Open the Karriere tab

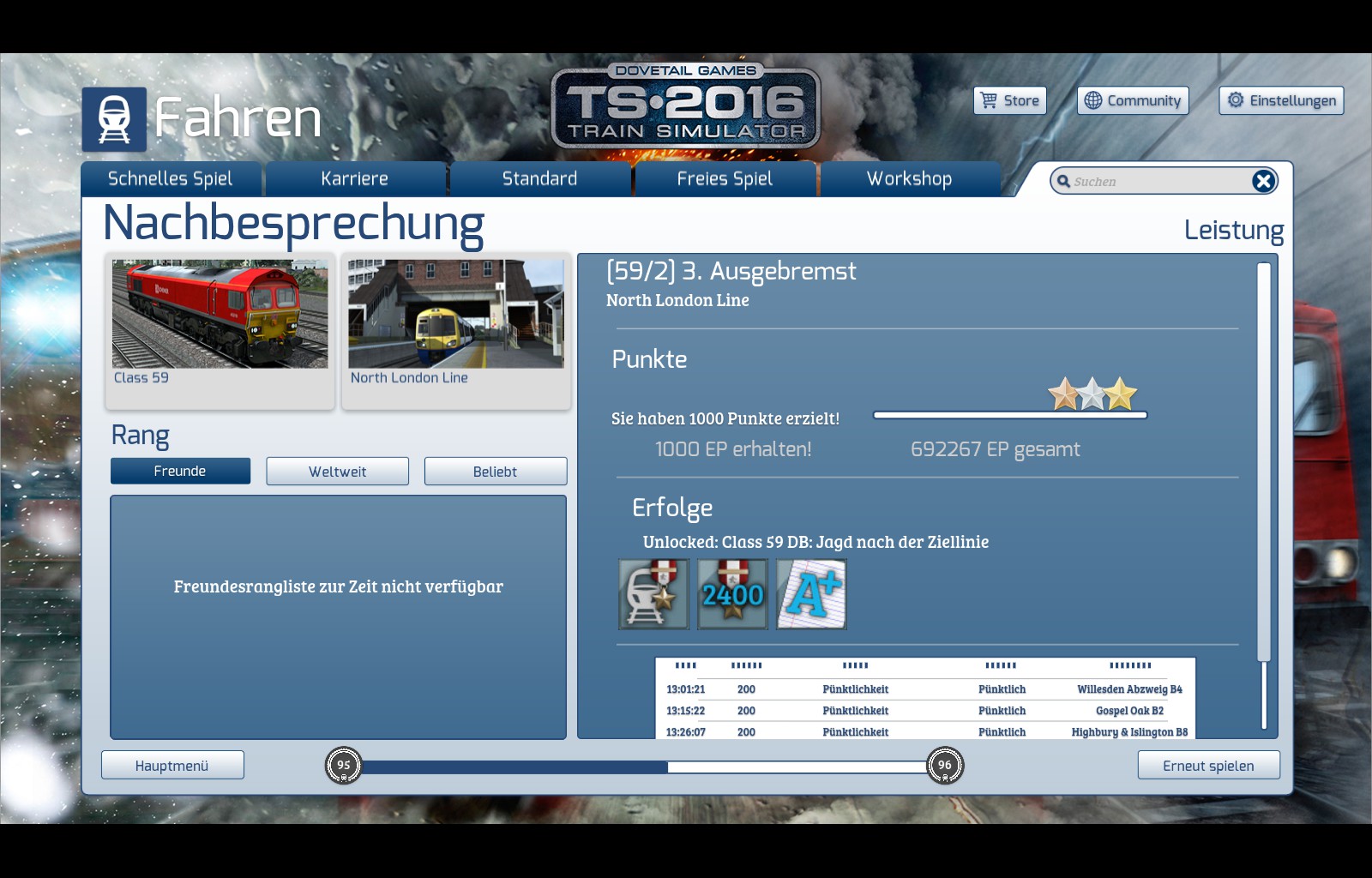click(355, 178)
